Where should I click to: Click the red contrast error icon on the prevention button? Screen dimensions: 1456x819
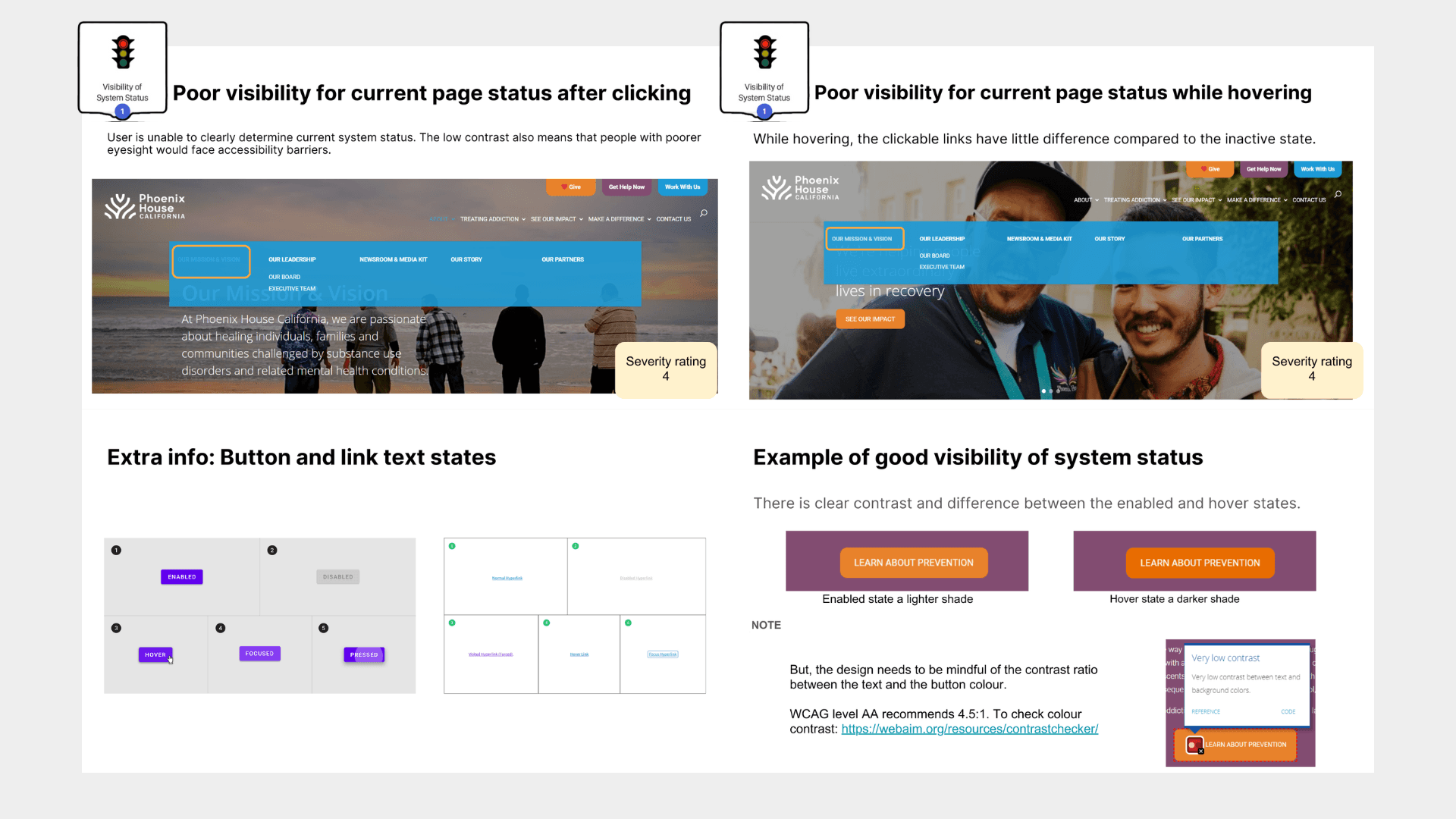pyautogui.click(x=1194, y=745)
